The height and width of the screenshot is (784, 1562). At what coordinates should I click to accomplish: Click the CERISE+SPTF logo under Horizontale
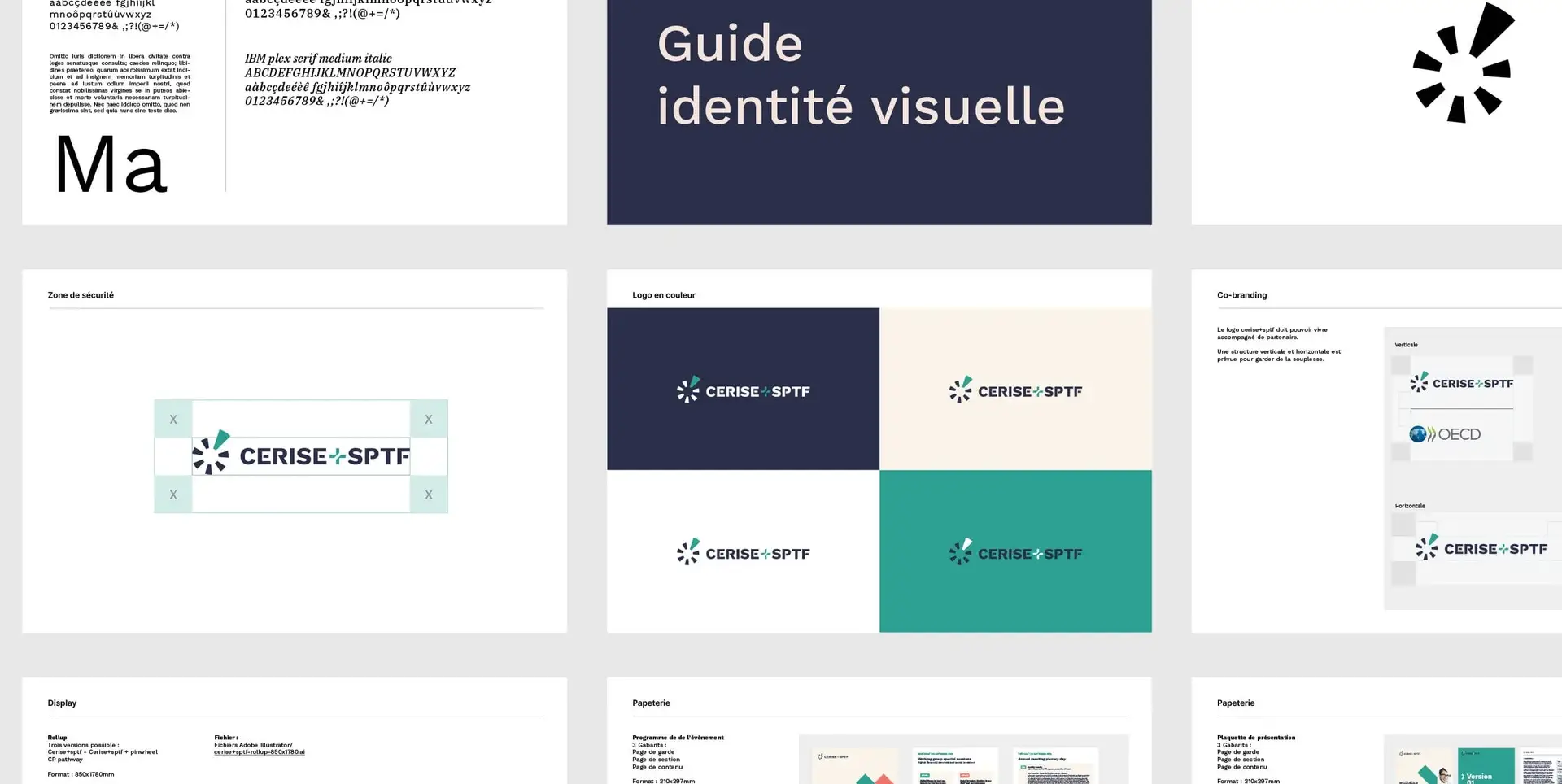[x=1481, y=547]
